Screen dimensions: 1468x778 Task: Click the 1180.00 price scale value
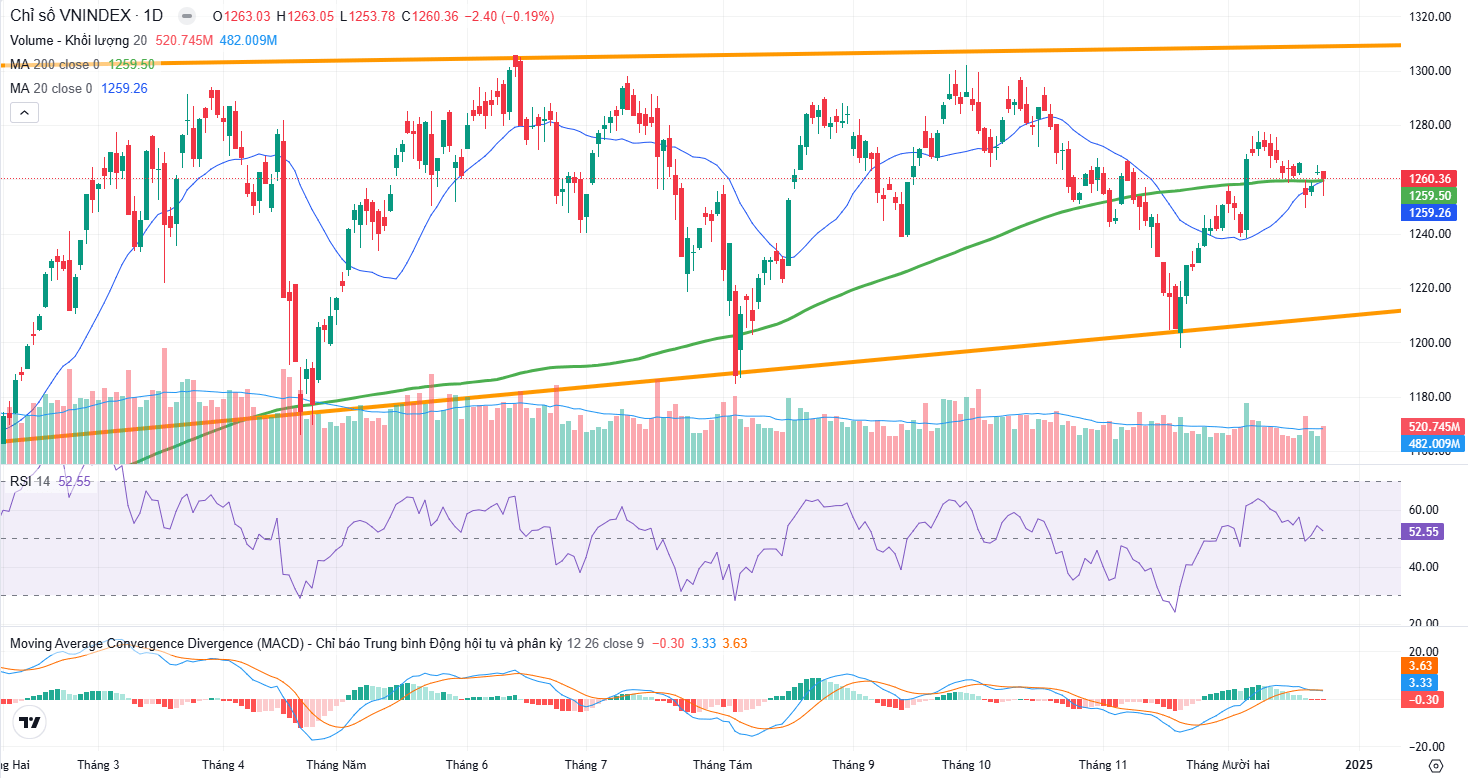[1430, 397]
